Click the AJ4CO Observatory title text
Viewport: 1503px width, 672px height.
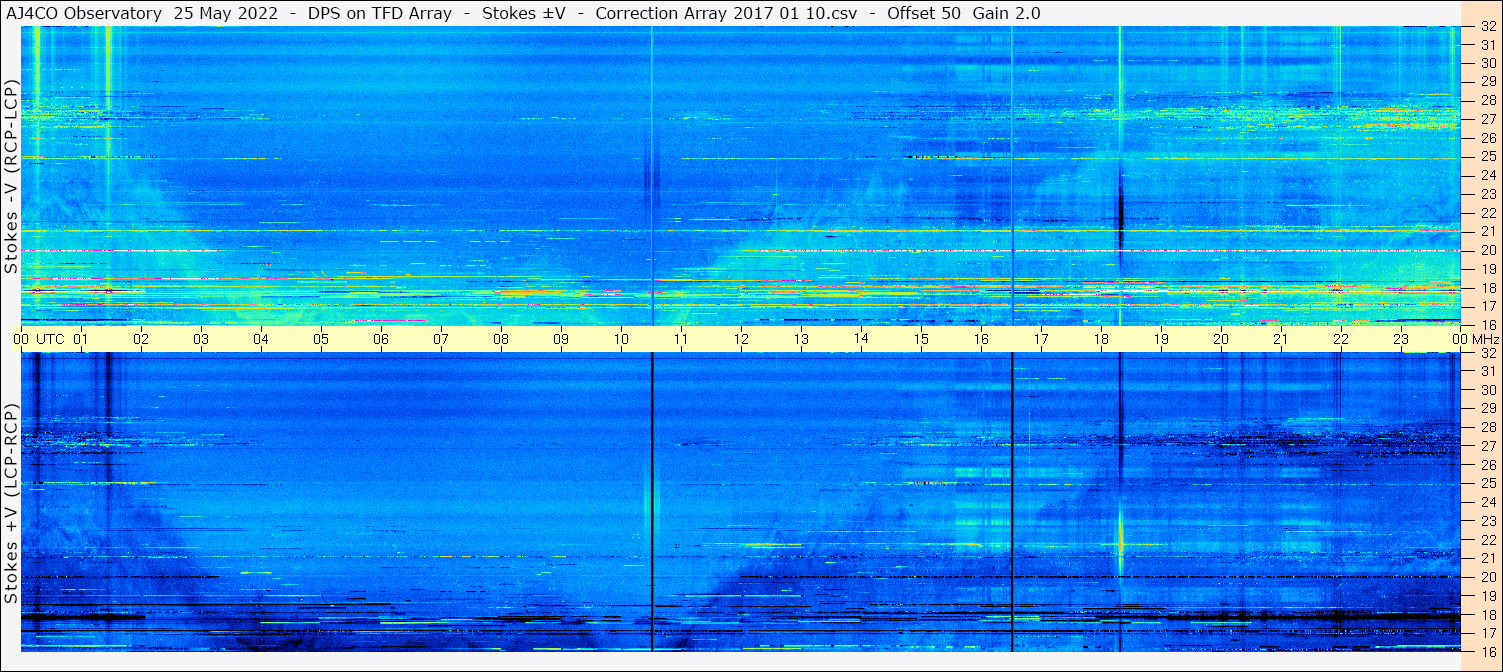[84, 13]
